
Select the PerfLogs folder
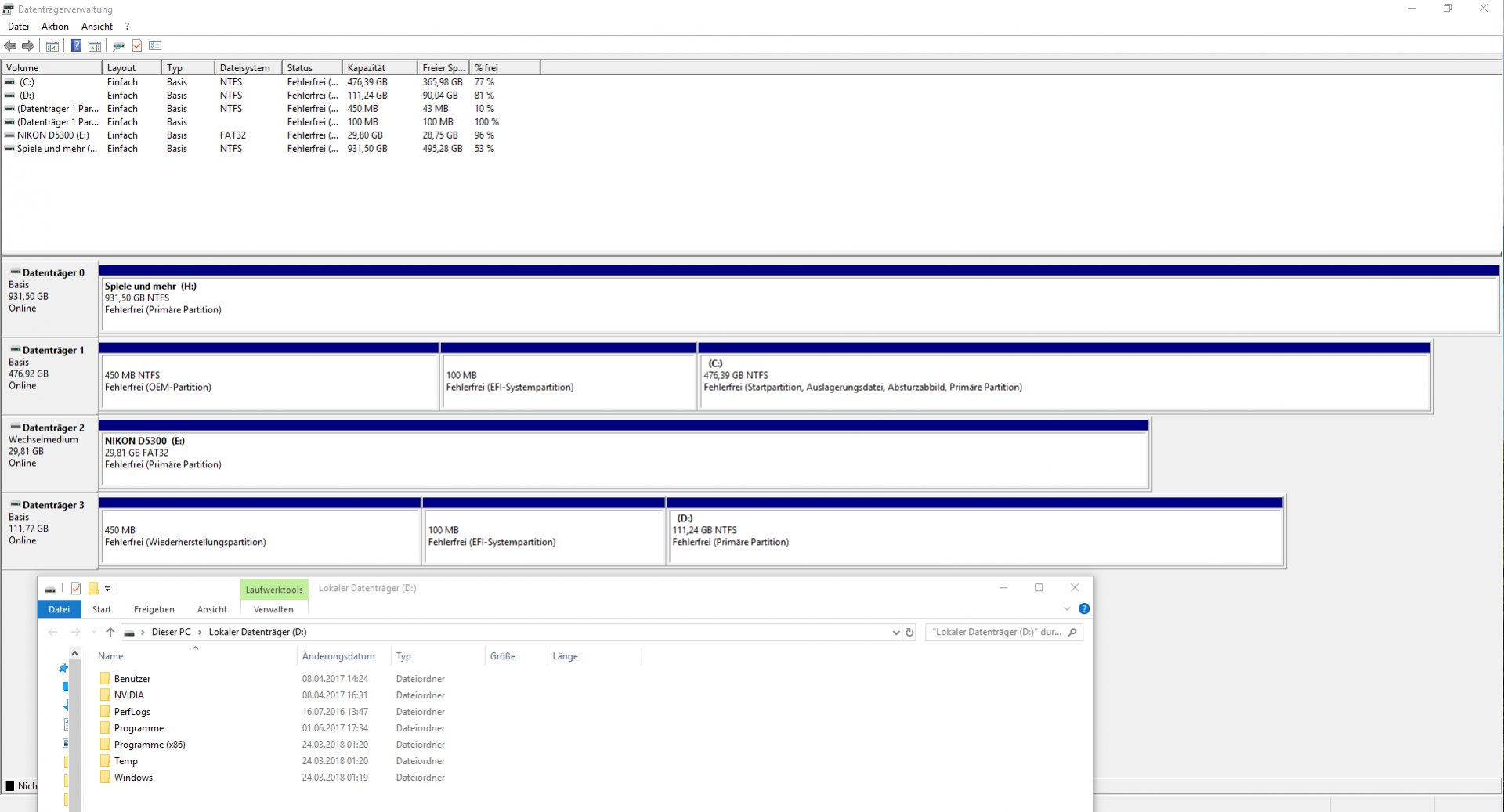[x=132, y=712]
